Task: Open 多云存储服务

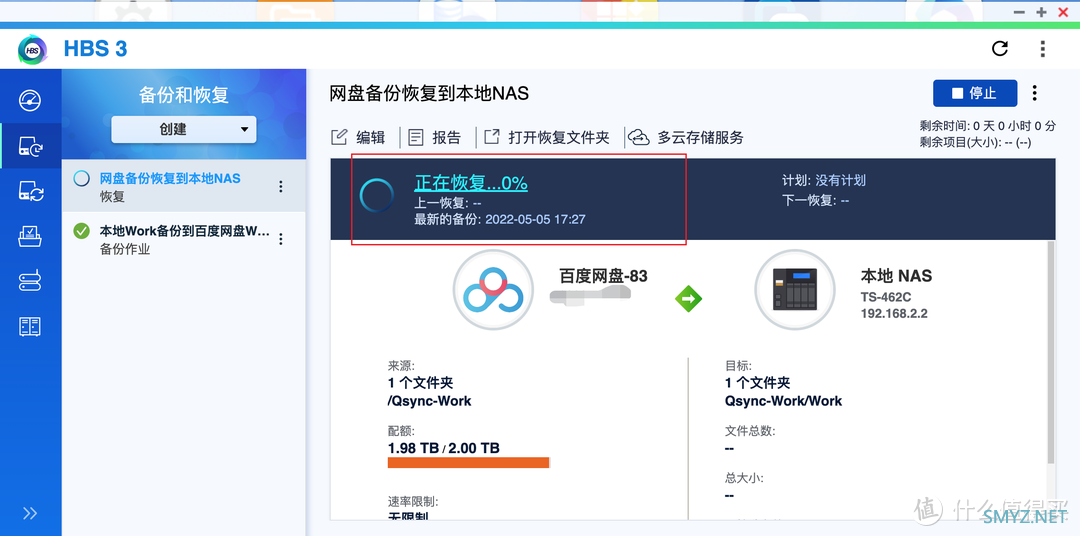Action: 687,137
